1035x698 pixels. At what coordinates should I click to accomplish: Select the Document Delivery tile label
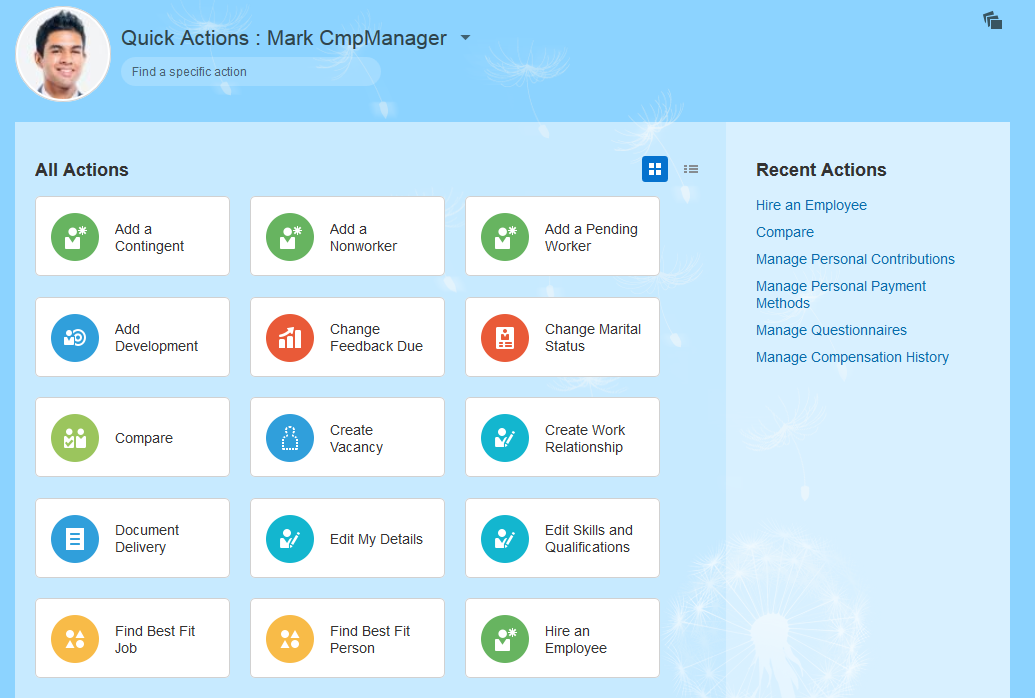pos(147,539)
